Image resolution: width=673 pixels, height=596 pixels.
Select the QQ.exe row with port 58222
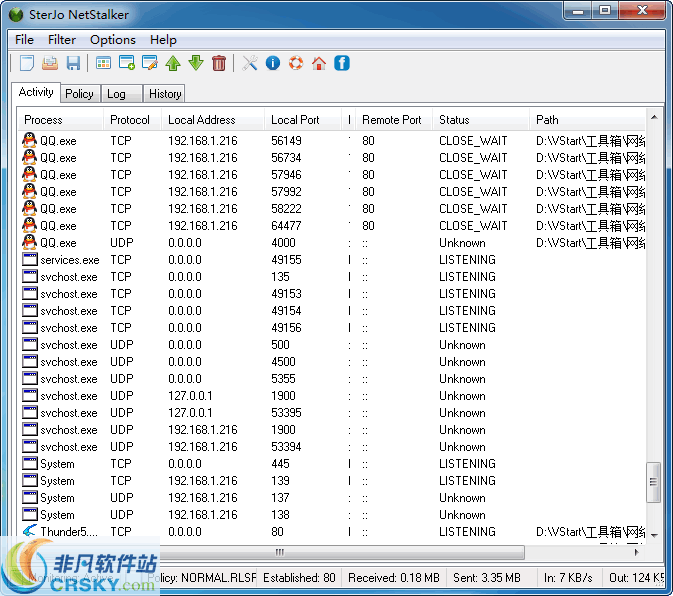coord(332,209)
